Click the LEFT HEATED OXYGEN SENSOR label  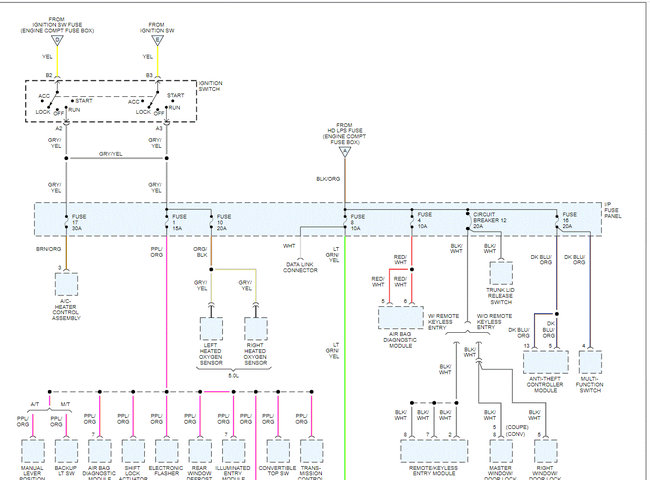pos(211,354)
